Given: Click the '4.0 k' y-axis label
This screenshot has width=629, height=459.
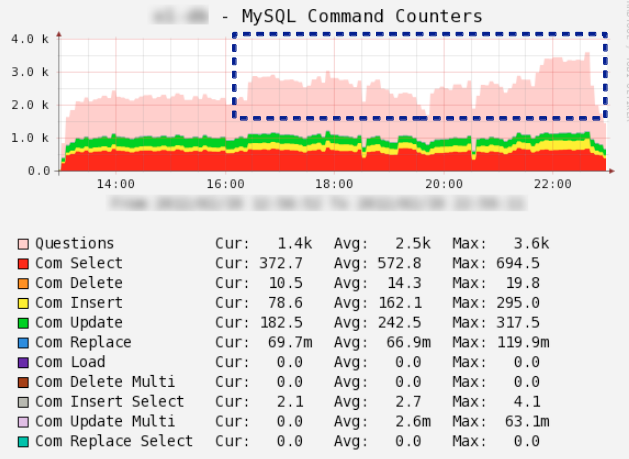Looking at the screenshot, I should point(30,39).
